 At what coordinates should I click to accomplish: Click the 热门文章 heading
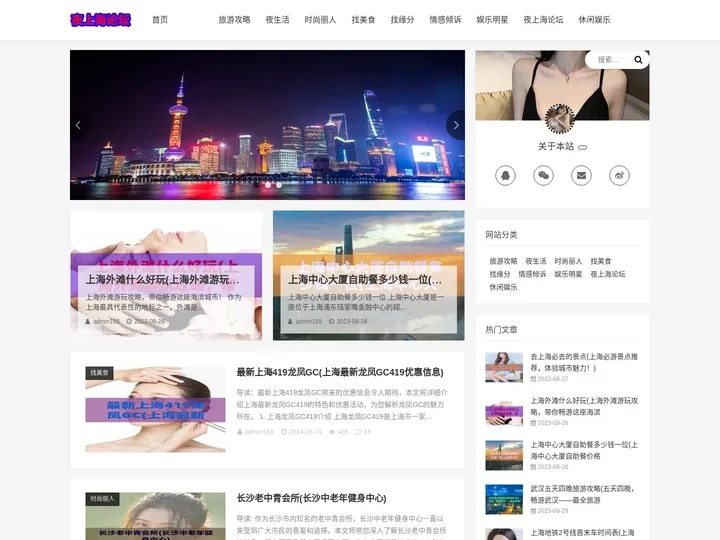501,330
